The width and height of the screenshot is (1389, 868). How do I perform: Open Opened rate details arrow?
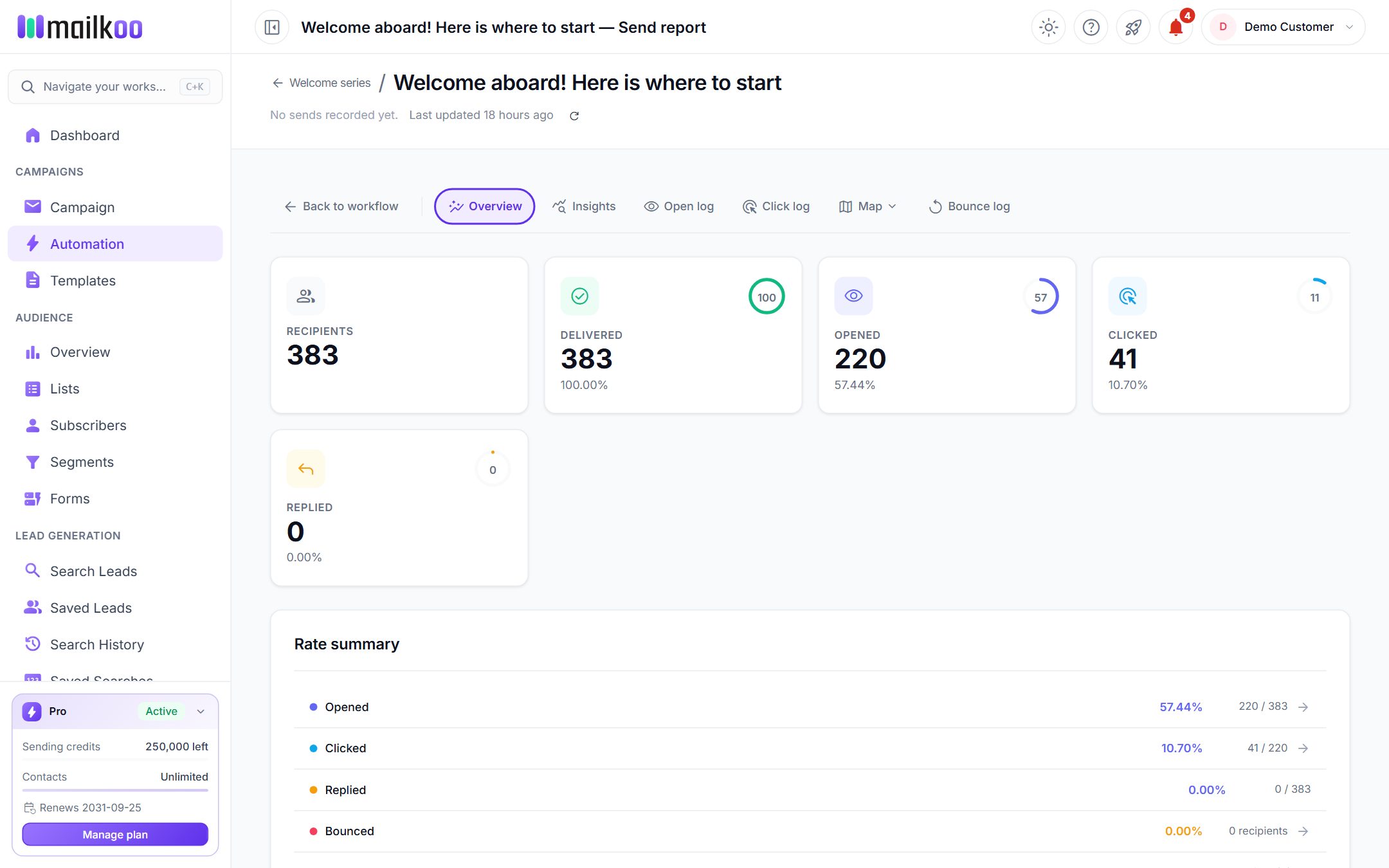[x=1303, y=707]
